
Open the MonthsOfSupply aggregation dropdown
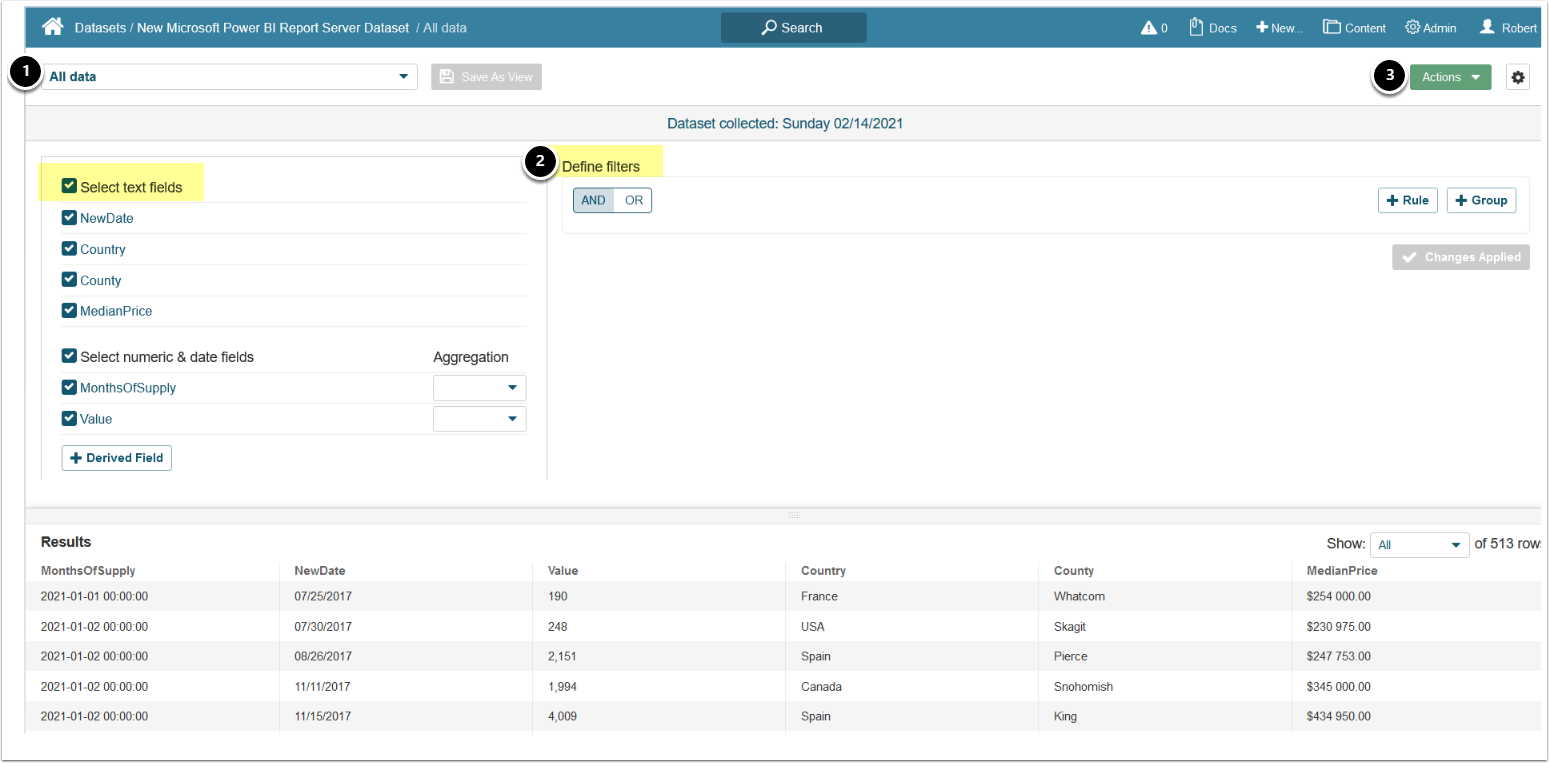point(480,388)
